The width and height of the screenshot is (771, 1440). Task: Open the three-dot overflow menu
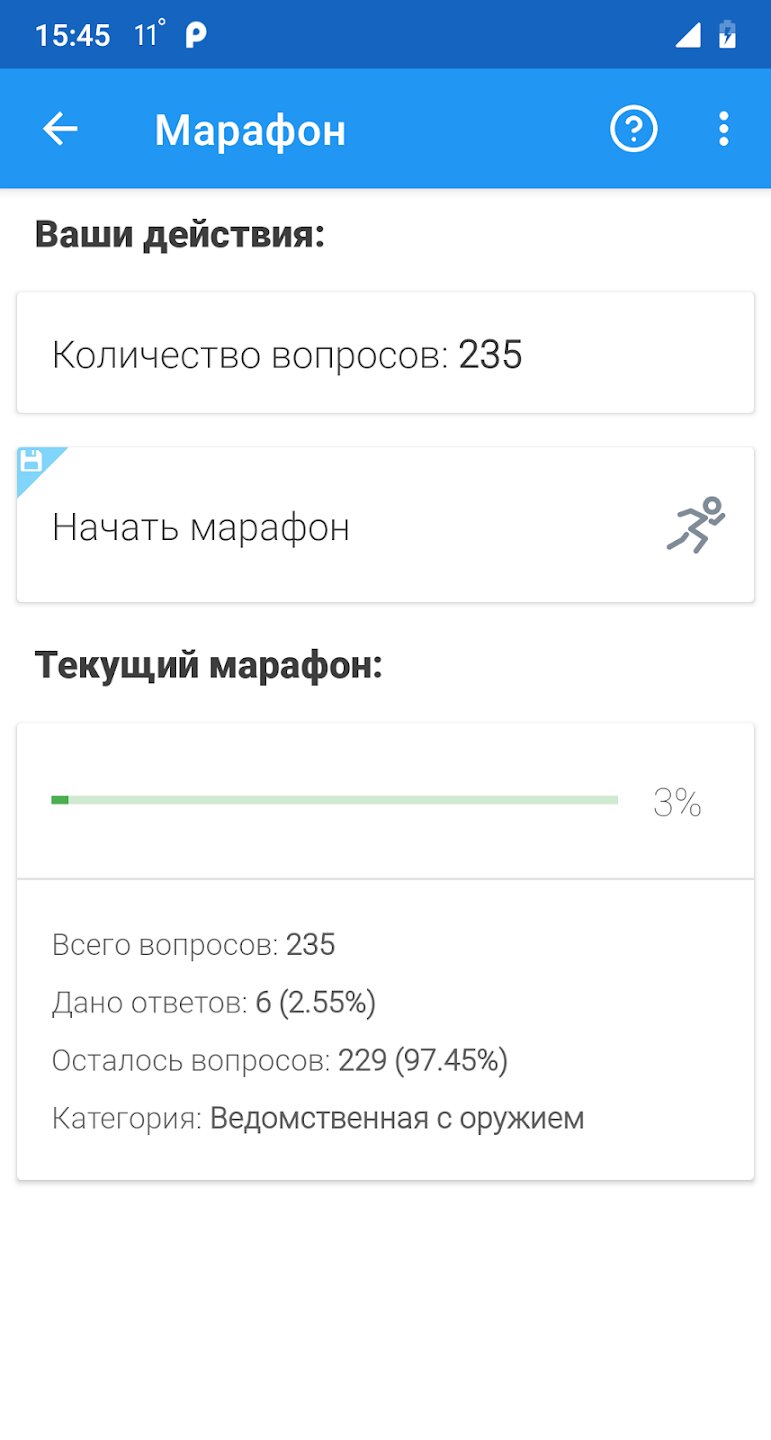(724, 129)
